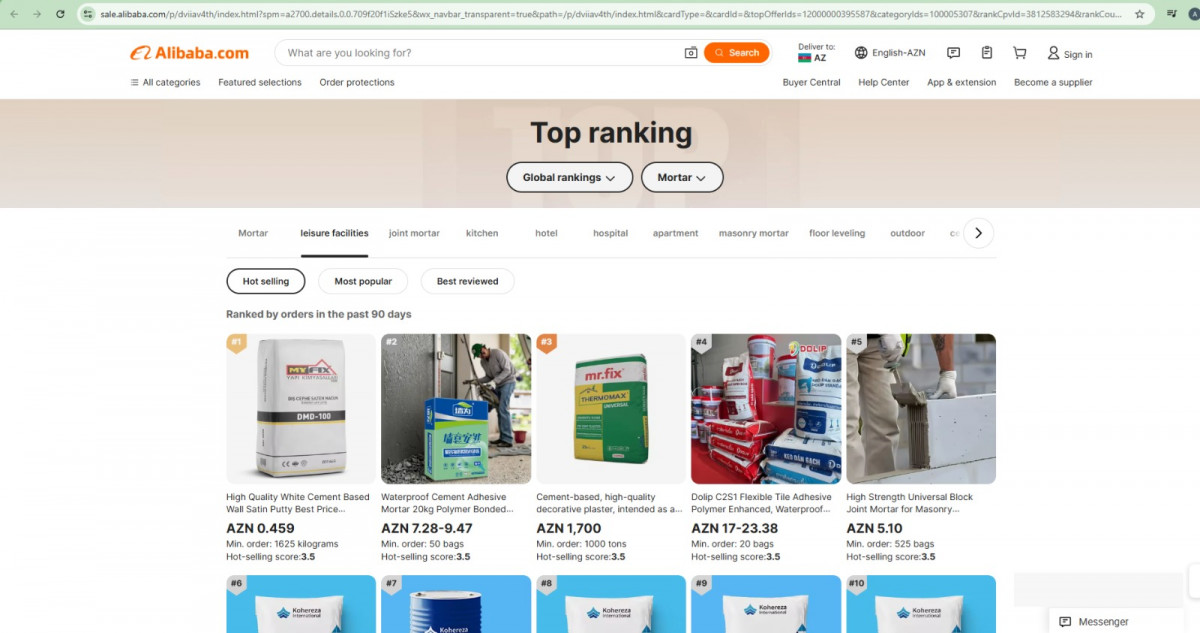Select the floor leveling tab
The height and width of the screenshot is (633, 1200).
[x=836, y=233]
